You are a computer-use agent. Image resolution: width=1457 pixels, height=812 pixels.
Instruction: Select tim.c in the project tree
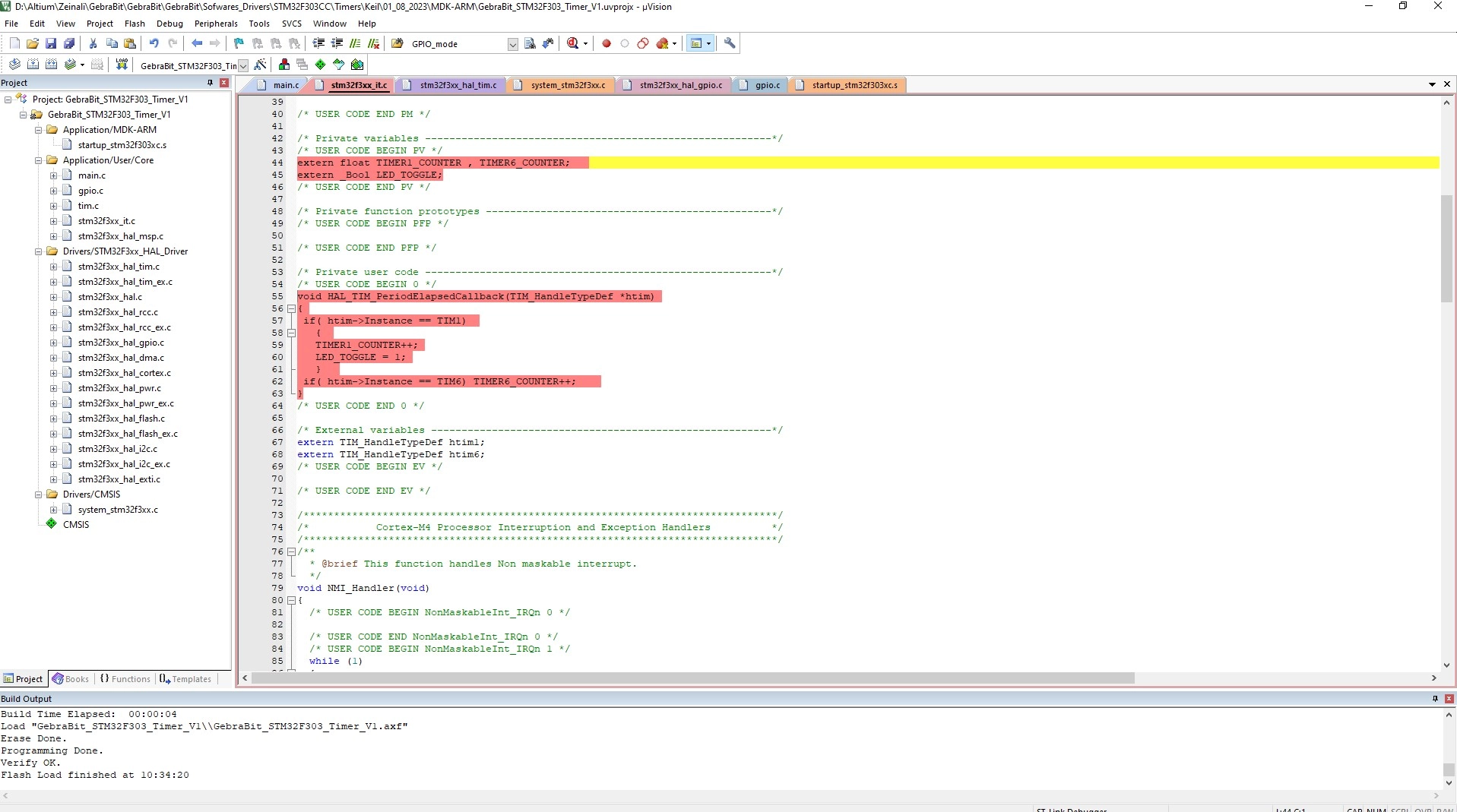pyautogui.click(x=88, y=206)
